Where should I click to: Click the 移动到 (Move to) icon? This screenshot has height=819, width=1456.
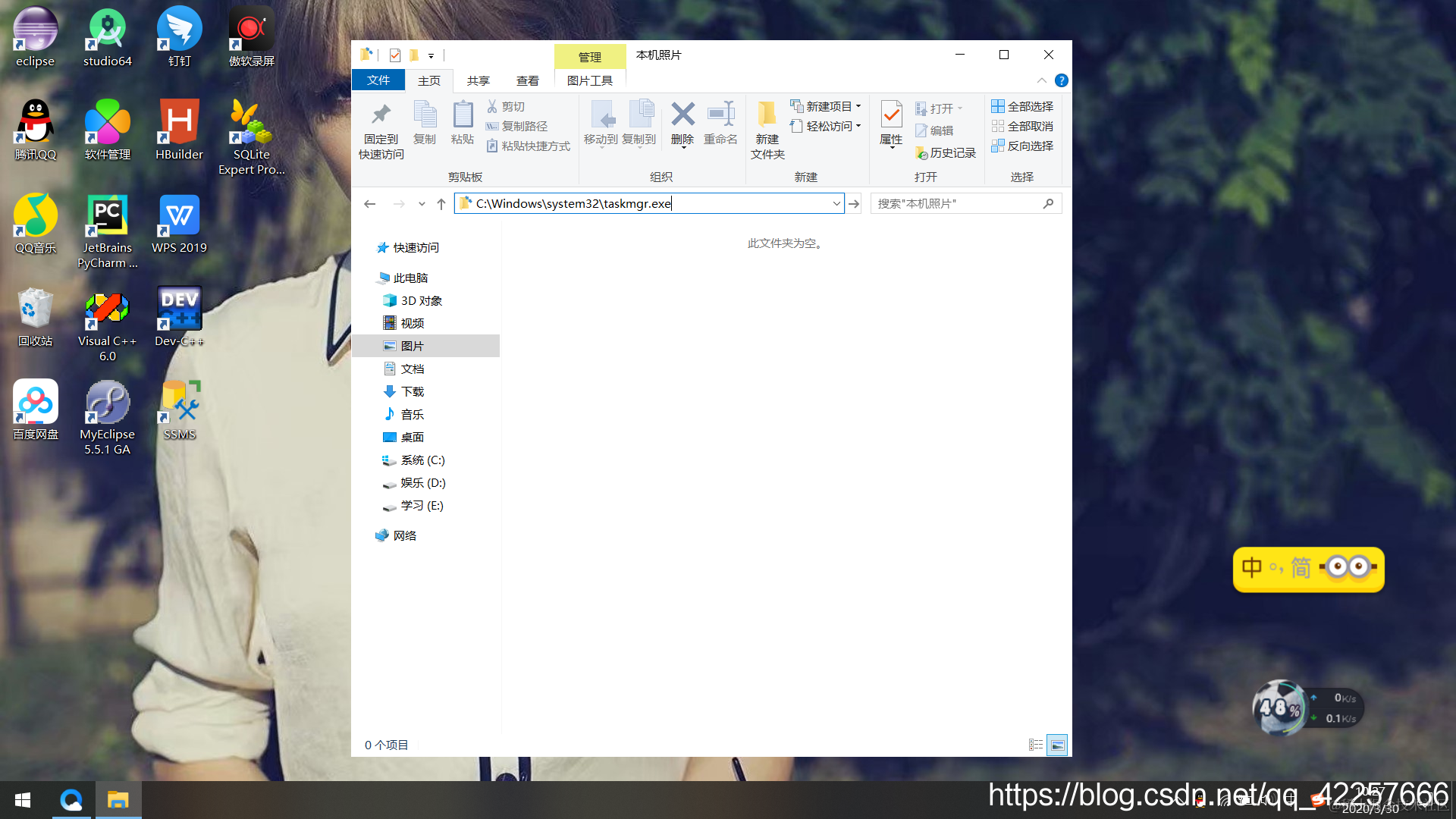click(x=603, y=125)
